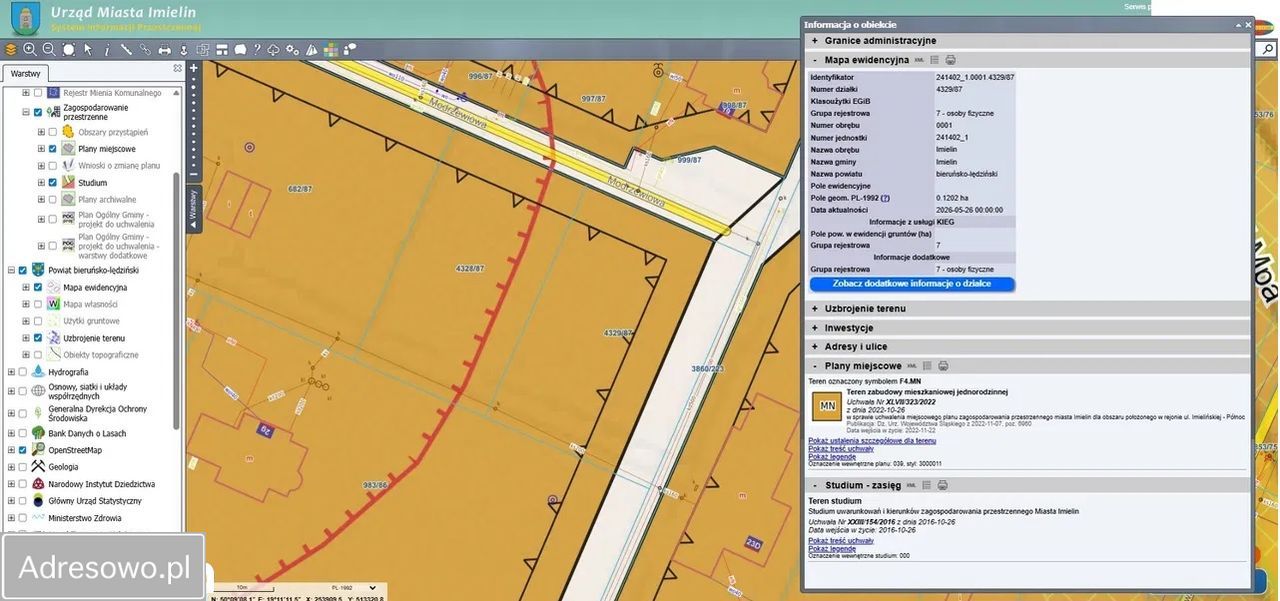Zoom in with map plus button
This screenshot has height=601, width=1280.
194,68
